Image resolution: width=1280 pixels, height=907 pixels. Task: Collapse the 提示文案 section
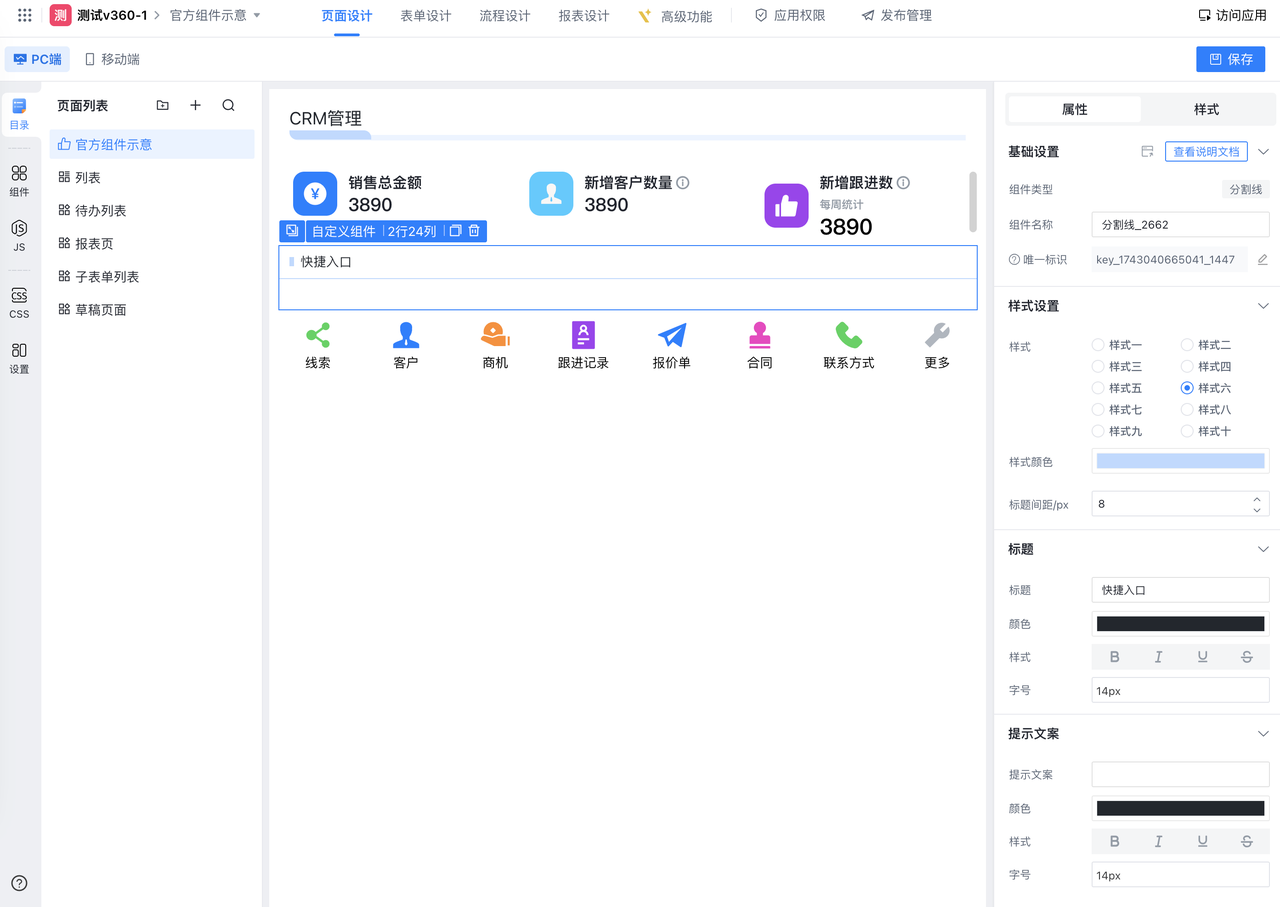(1263, 734)
